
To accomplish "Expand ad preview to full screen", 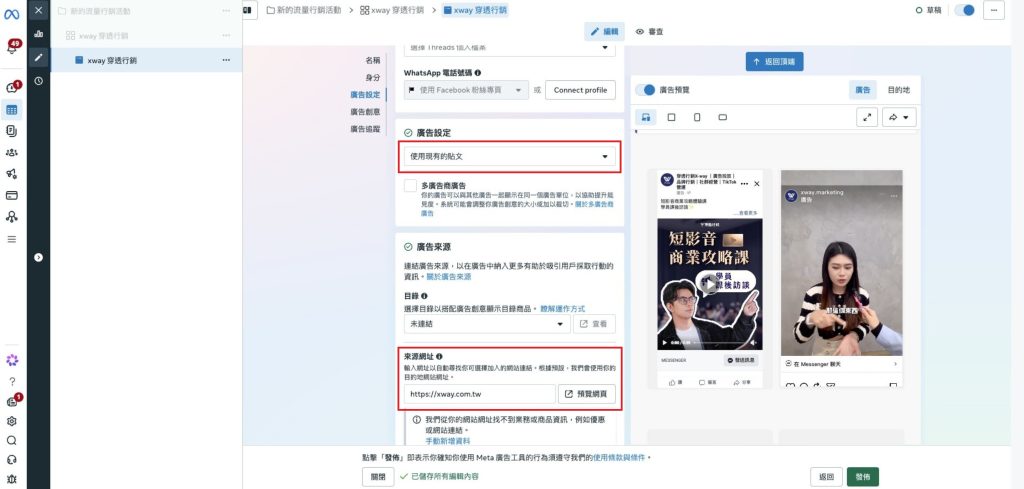I will coord(867,117).
